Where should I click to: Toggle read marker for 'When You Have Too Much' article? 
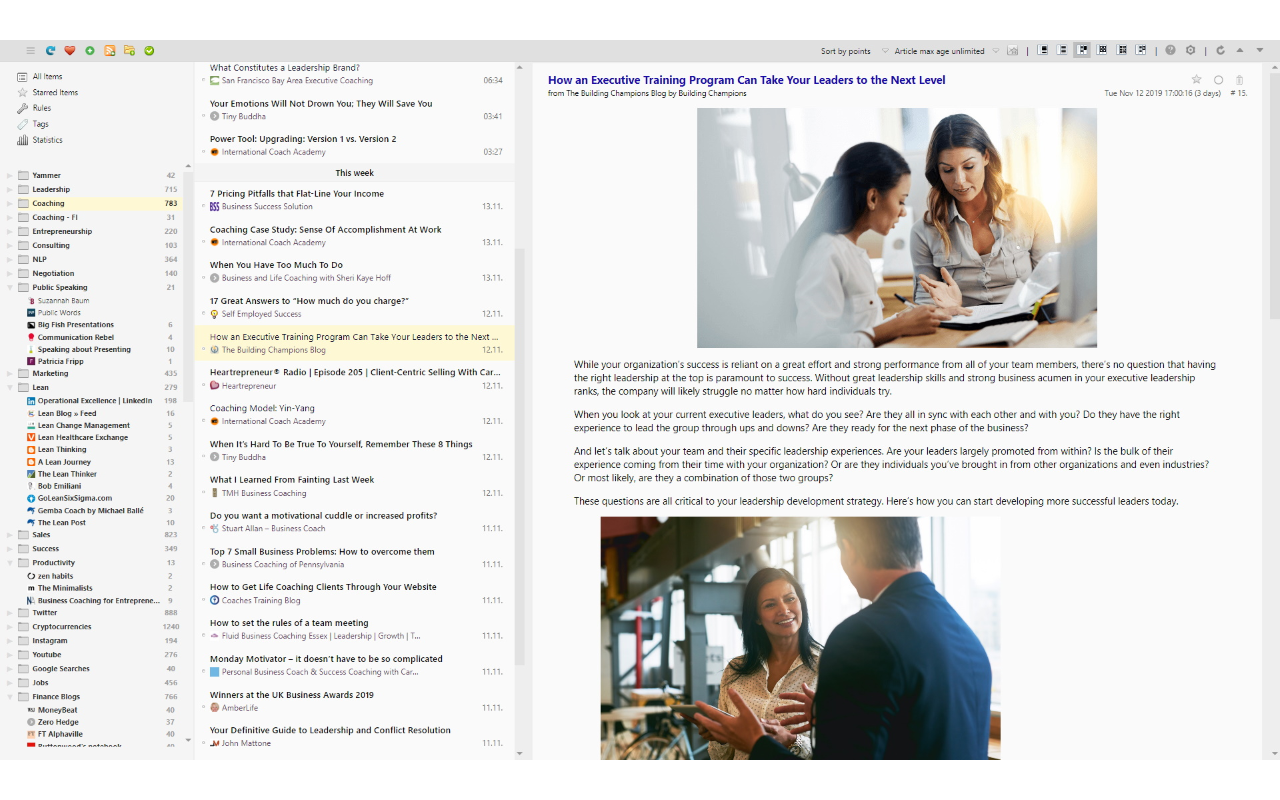click(203, 279)
